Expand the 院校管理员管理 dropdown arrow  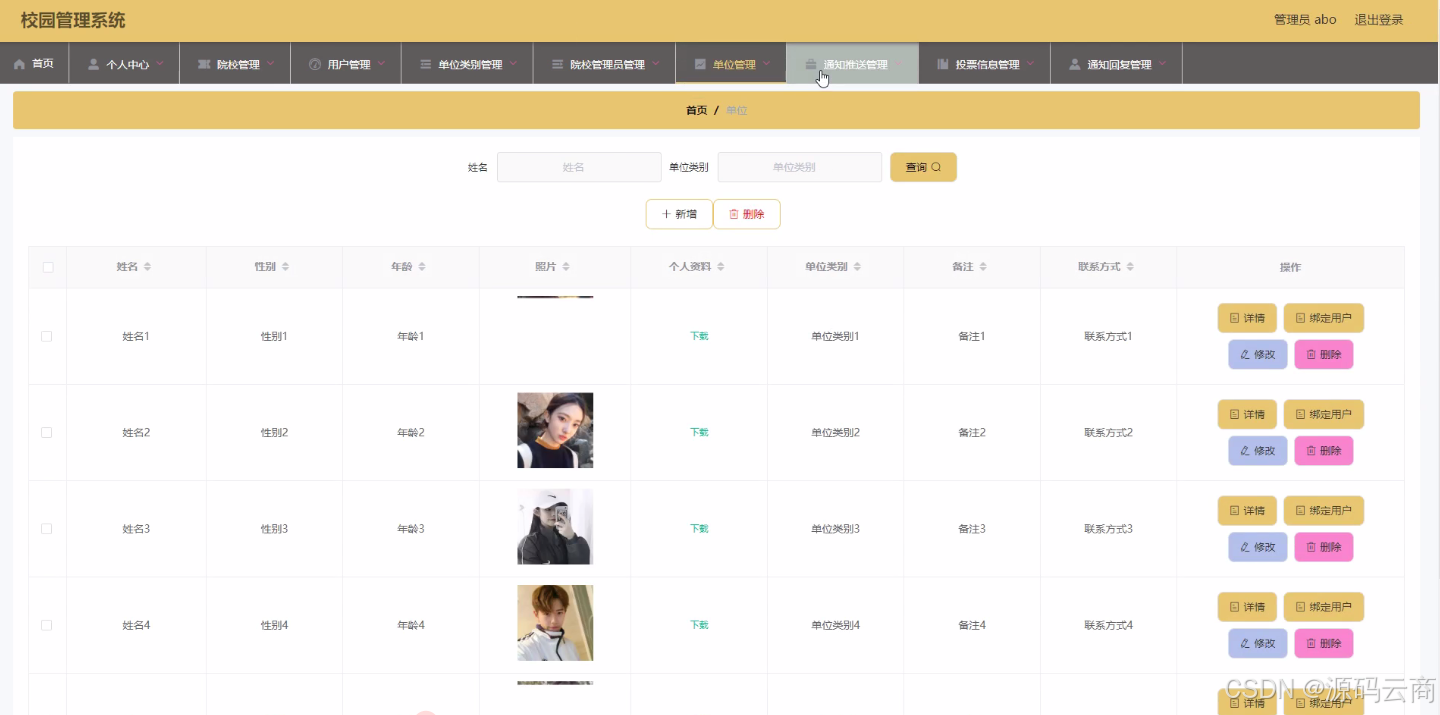[656, 63]
